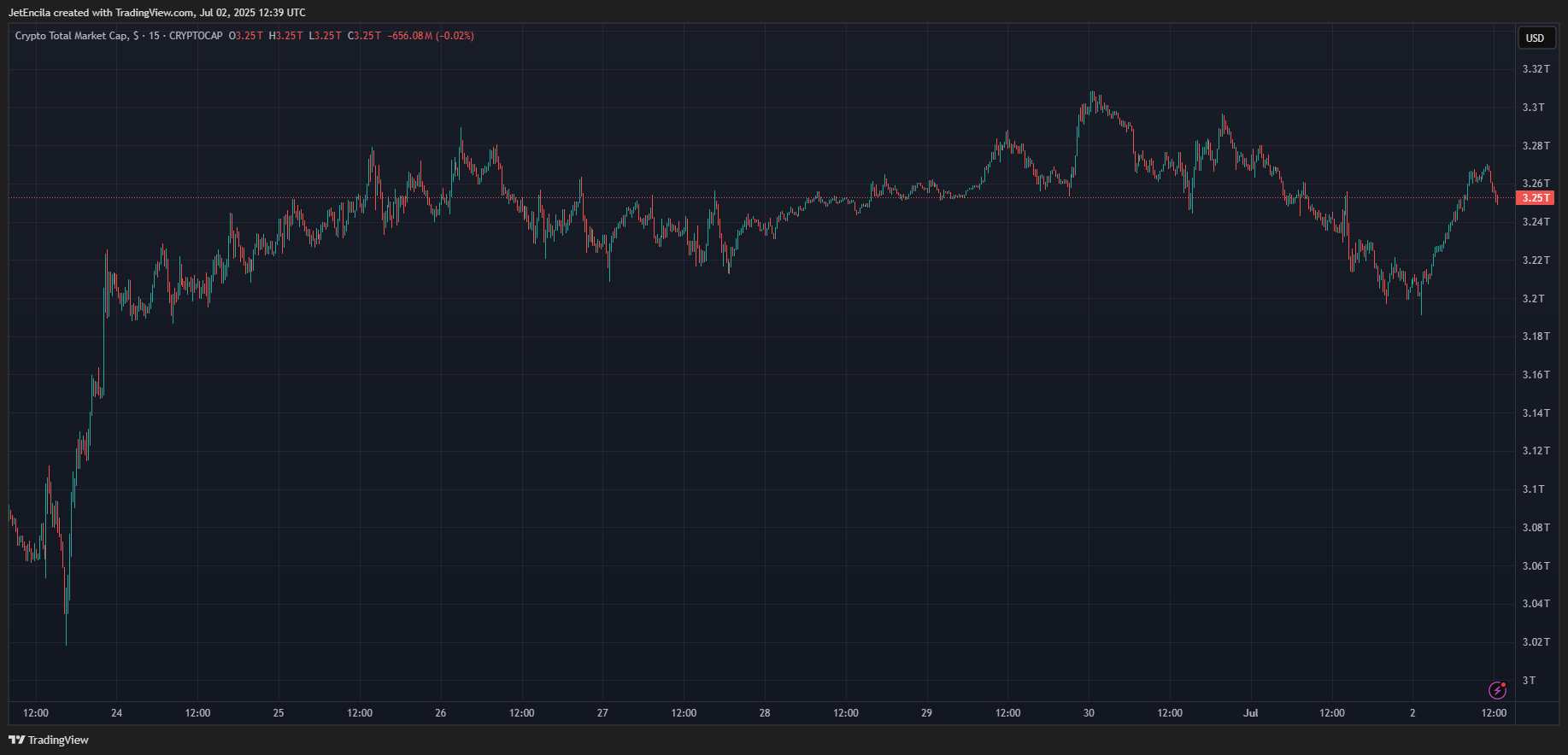The image size is (1568, 755).
Task: Click the 3.1T price scale label
Action: tap(1533, 489)
